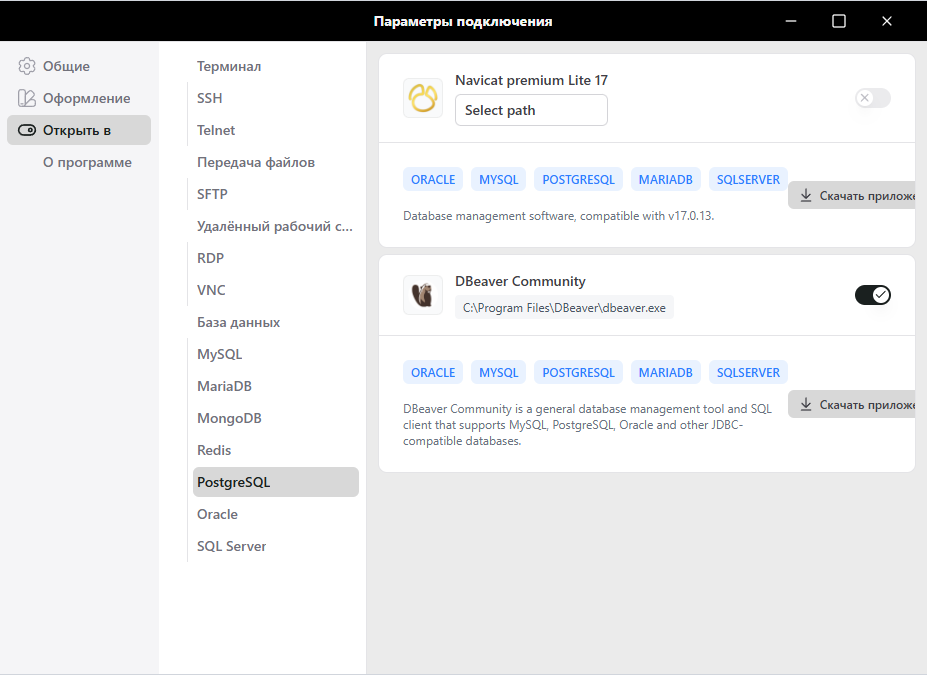The height and width of the screenshot is (675, 927).
Task: Click the POSTGRESQL tag under Navicat
Action: pos(578,180)
